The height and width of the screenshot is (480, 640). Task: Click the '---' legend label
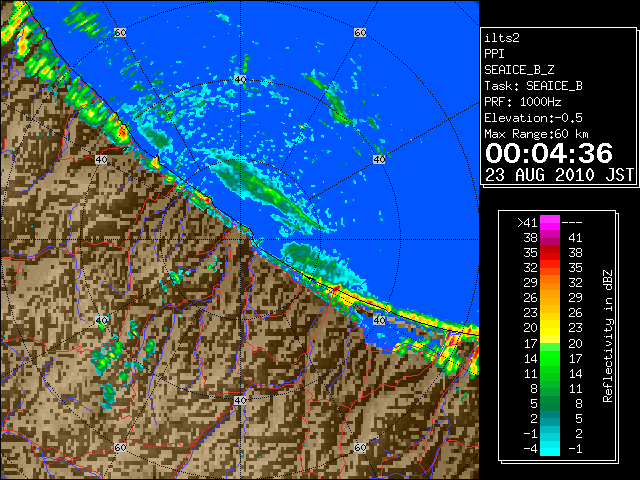click(572, 223)
